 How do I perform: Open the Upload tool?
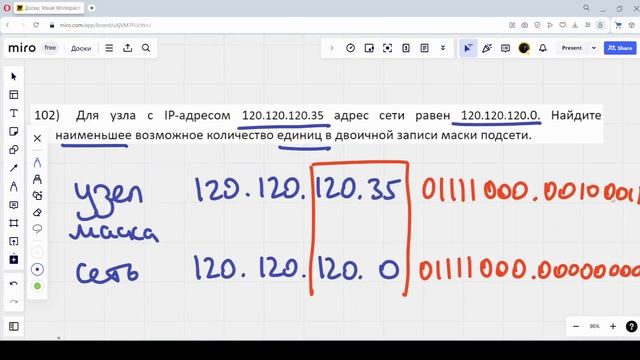[13, 241]
